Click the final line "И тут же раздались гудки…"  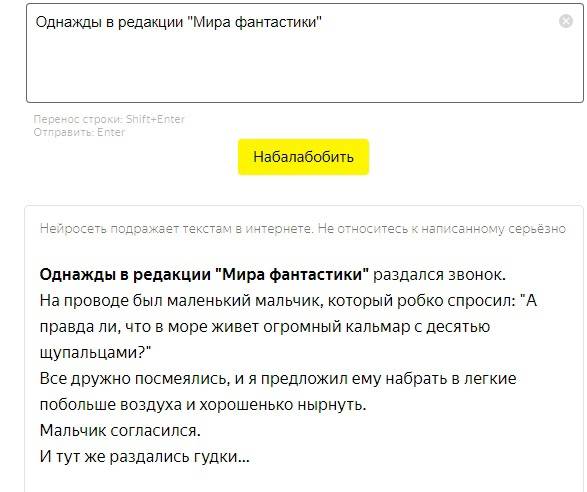145,456
